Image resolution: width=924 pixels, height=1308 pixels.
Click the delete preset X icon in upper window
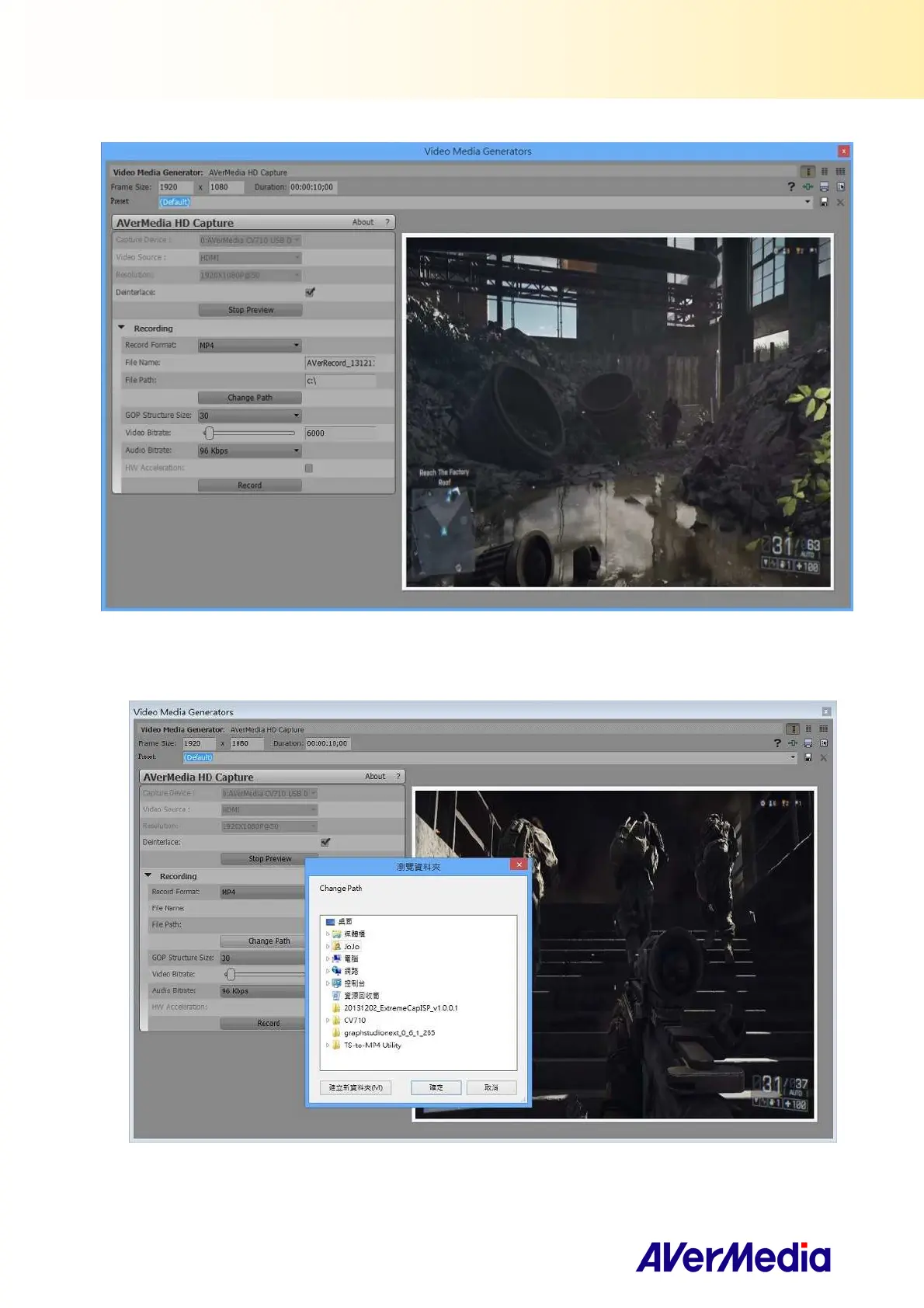(x=840, y=202)
